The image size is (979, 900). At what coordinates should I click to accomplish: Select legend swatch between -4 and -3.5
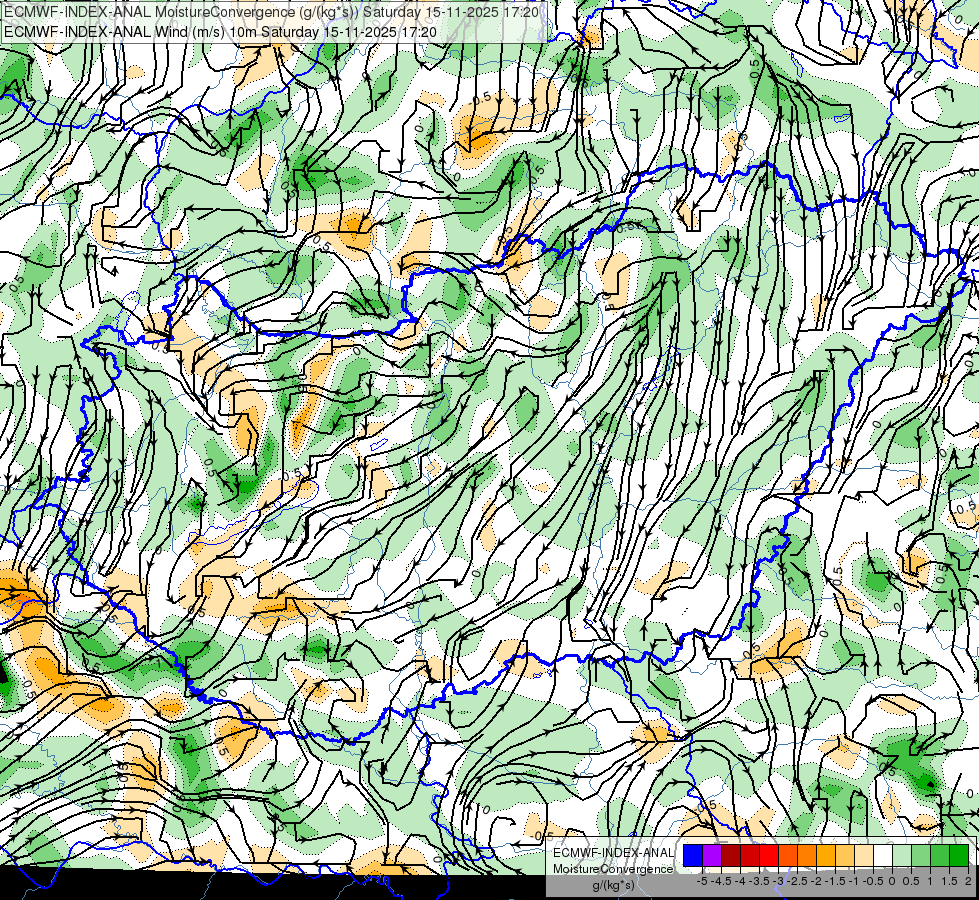pos(750,855)
